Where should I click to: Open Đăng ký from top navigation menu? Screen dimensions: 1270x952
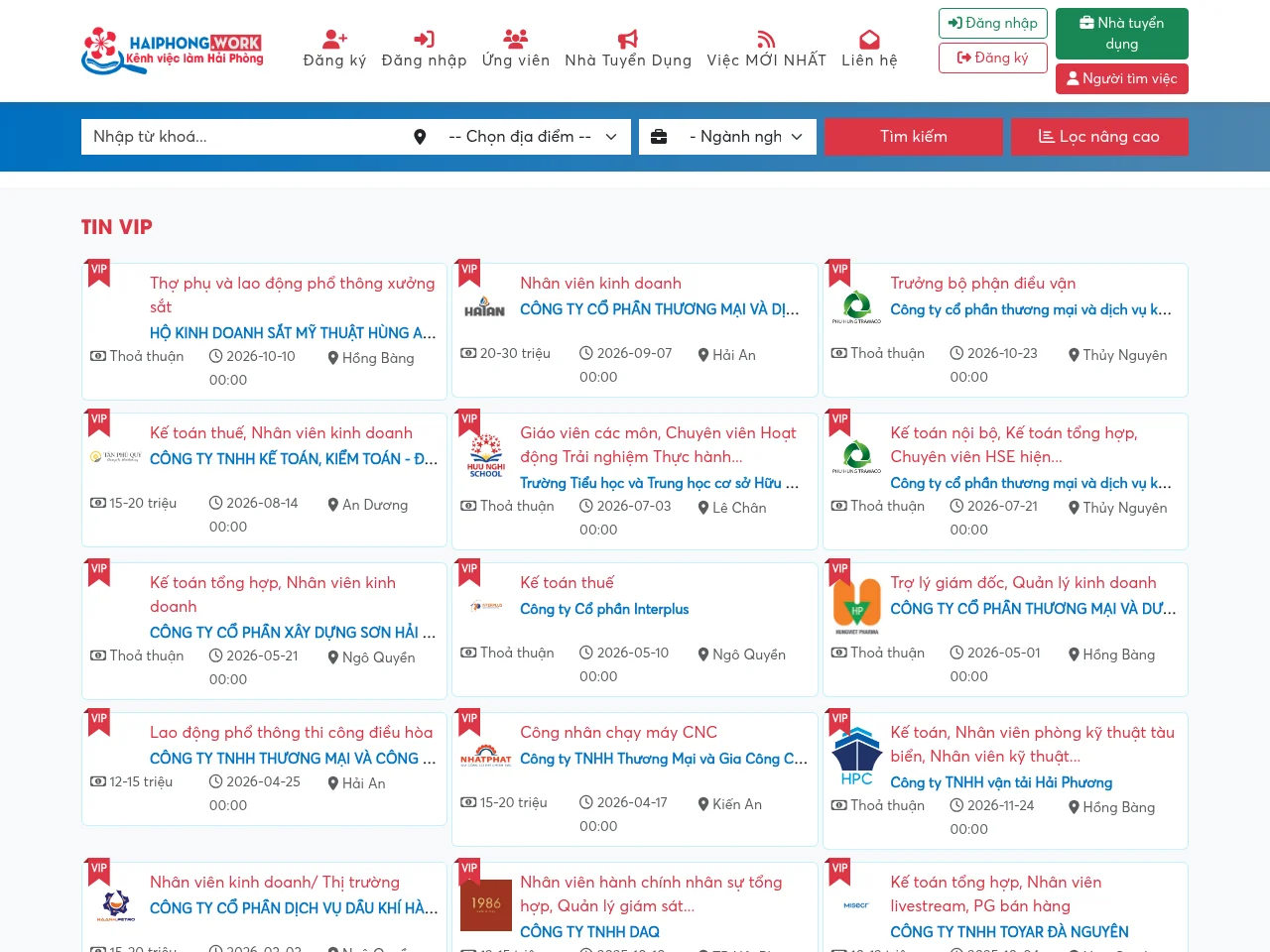[x=335, y=49]
